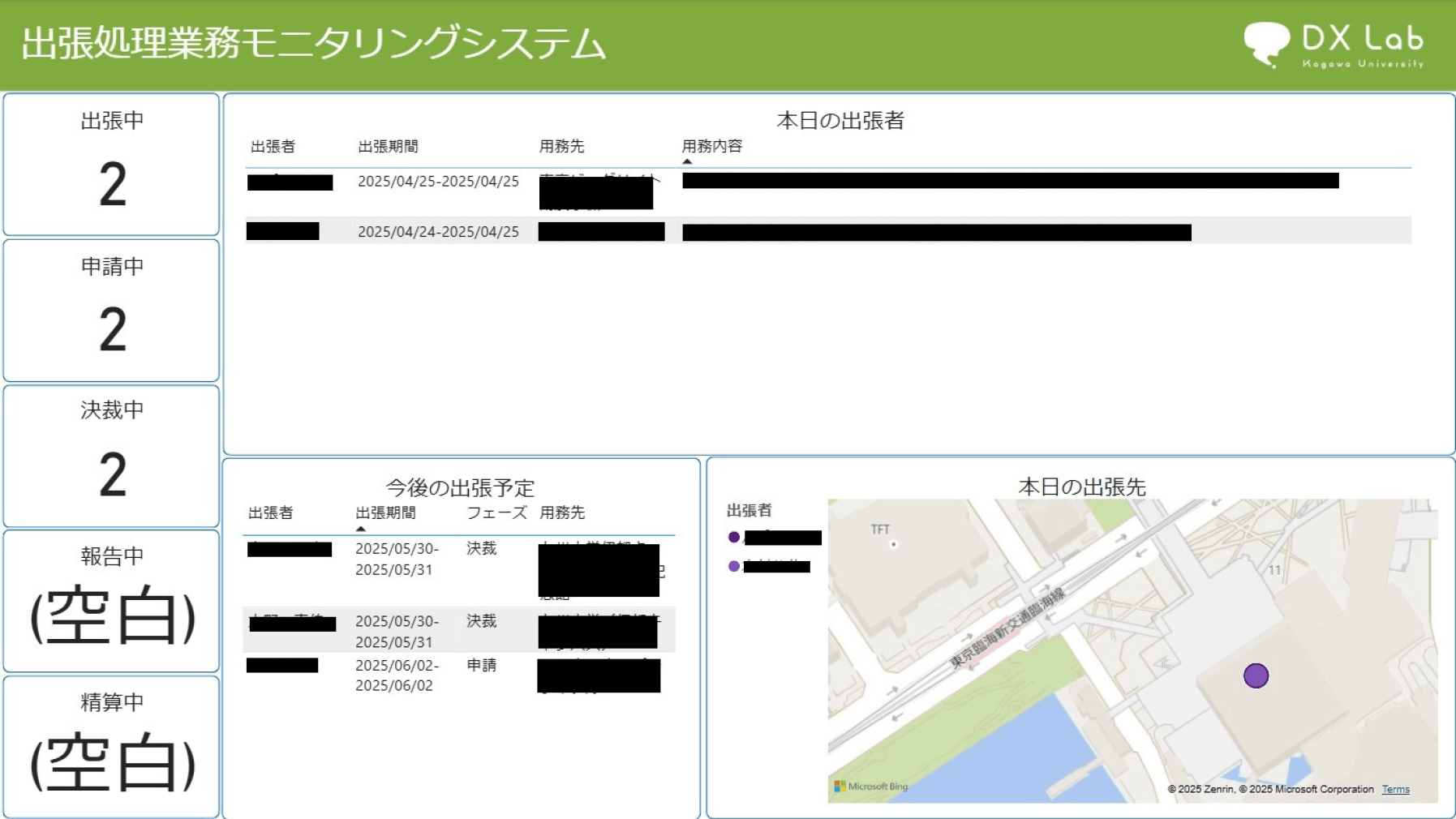Select the 申請 phase cell for 2025/06/02
This screenshot has width=1456, height=819.
click(481, 665)
